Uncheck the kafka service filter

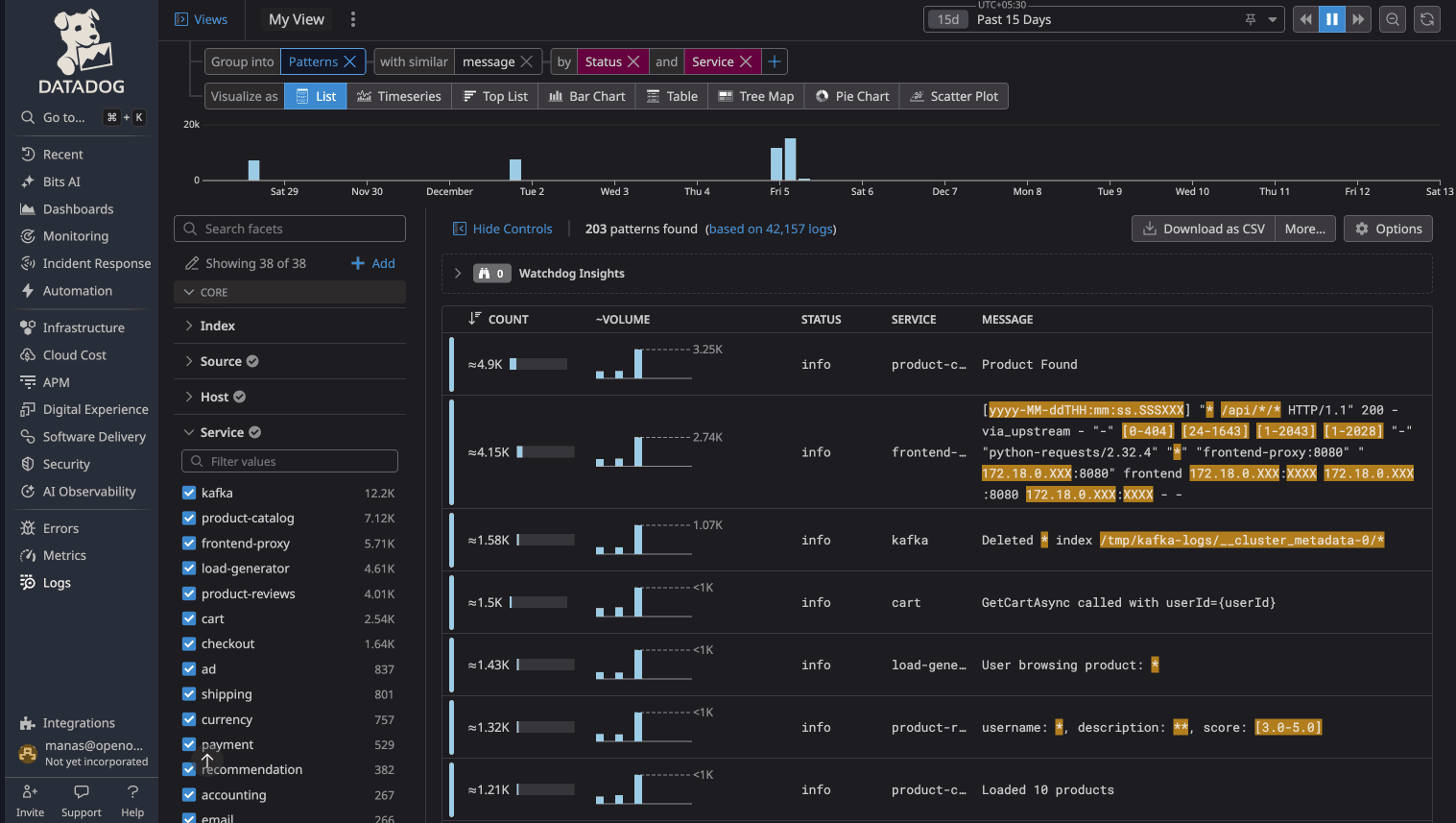188,493
